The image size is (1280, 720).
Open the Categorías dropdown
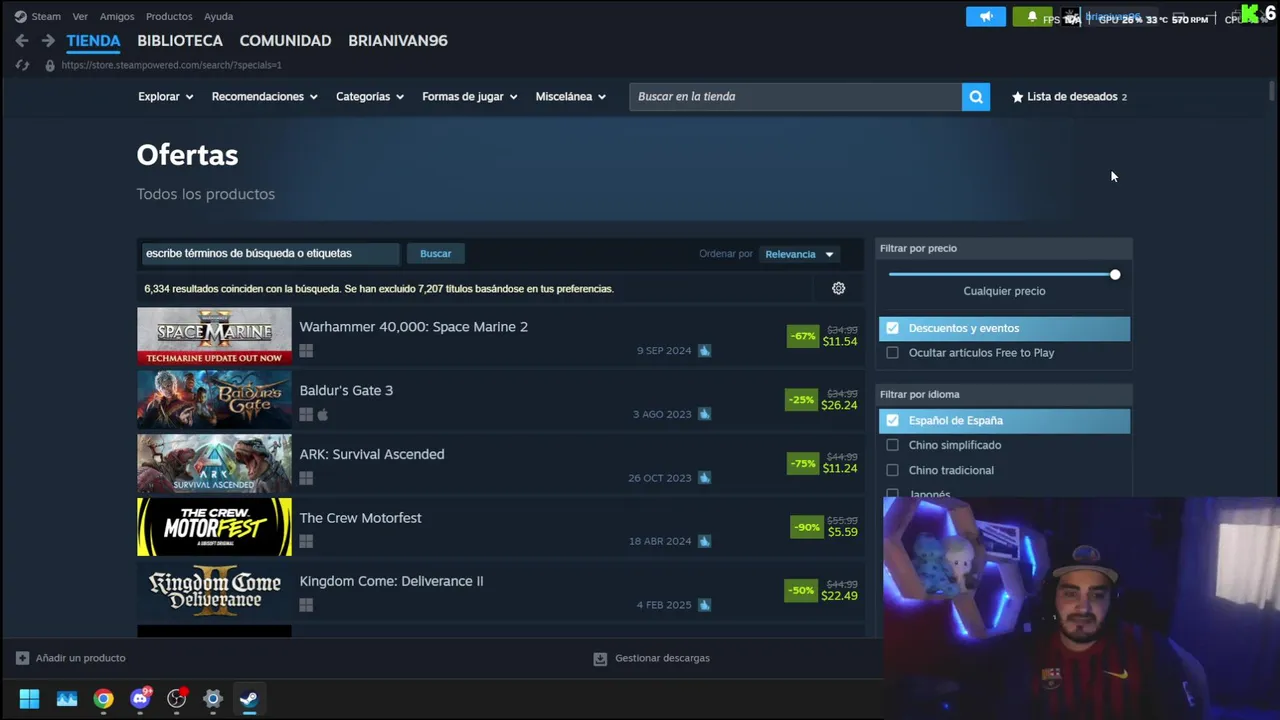click(x=370, y=97)
